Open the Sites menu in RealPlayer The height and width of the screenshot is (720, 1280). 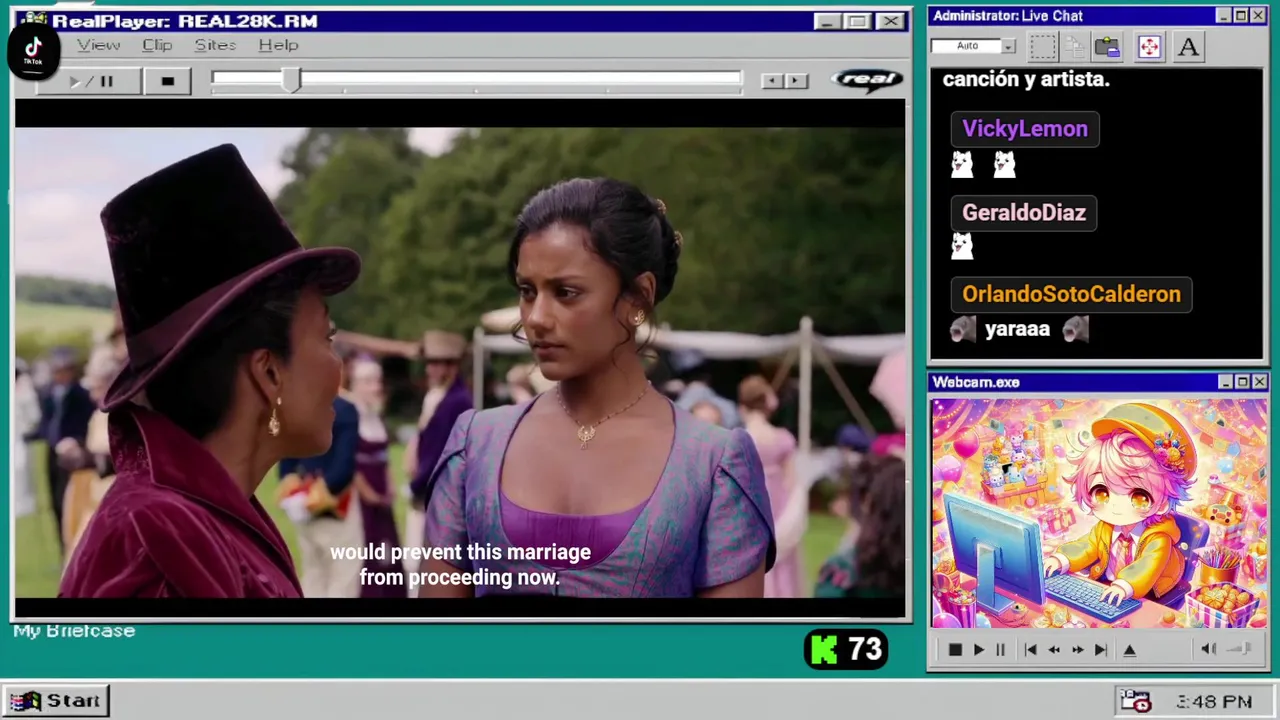point(215,45)
